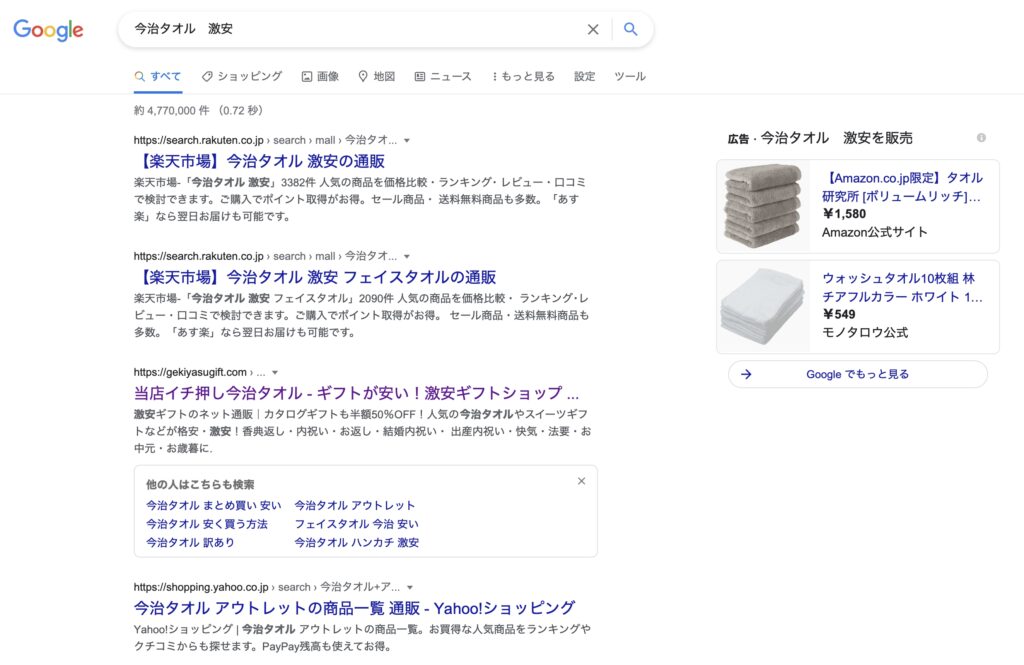Clear the search box with X icon
1024x665 pixels.
(x=593, y=29)
